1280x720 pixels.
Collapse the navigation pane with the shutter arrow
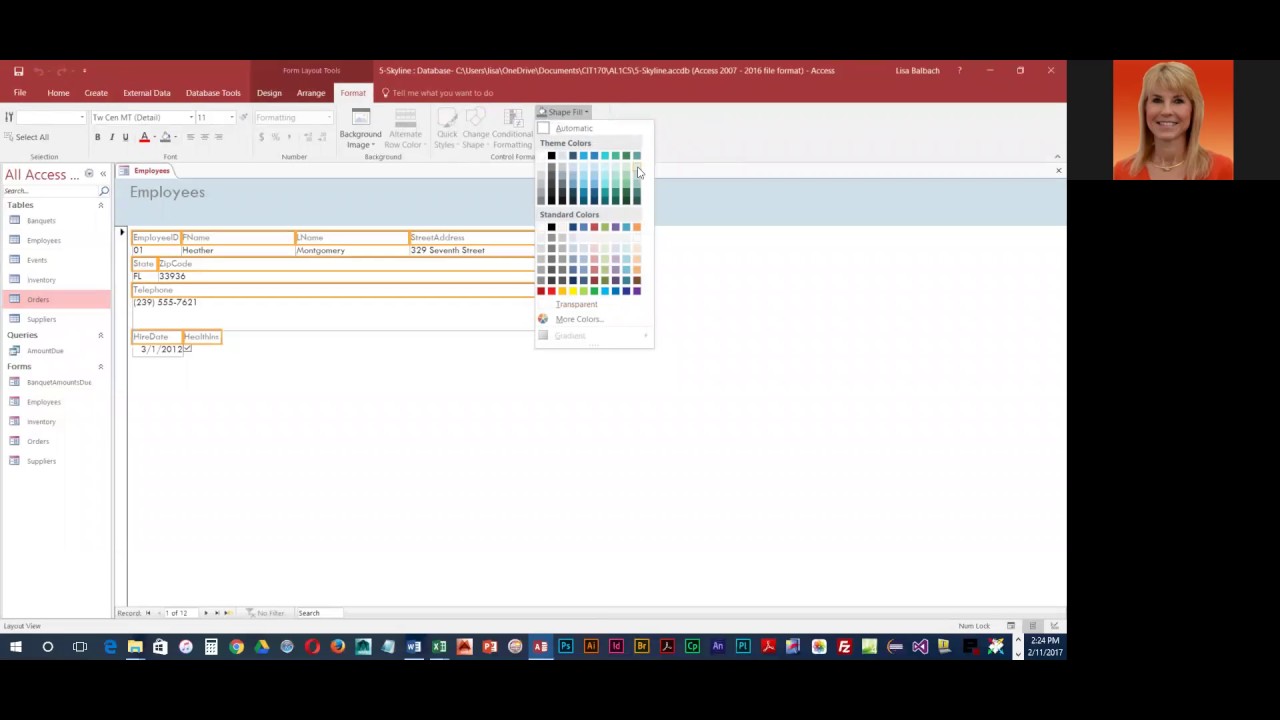point(102,174)
